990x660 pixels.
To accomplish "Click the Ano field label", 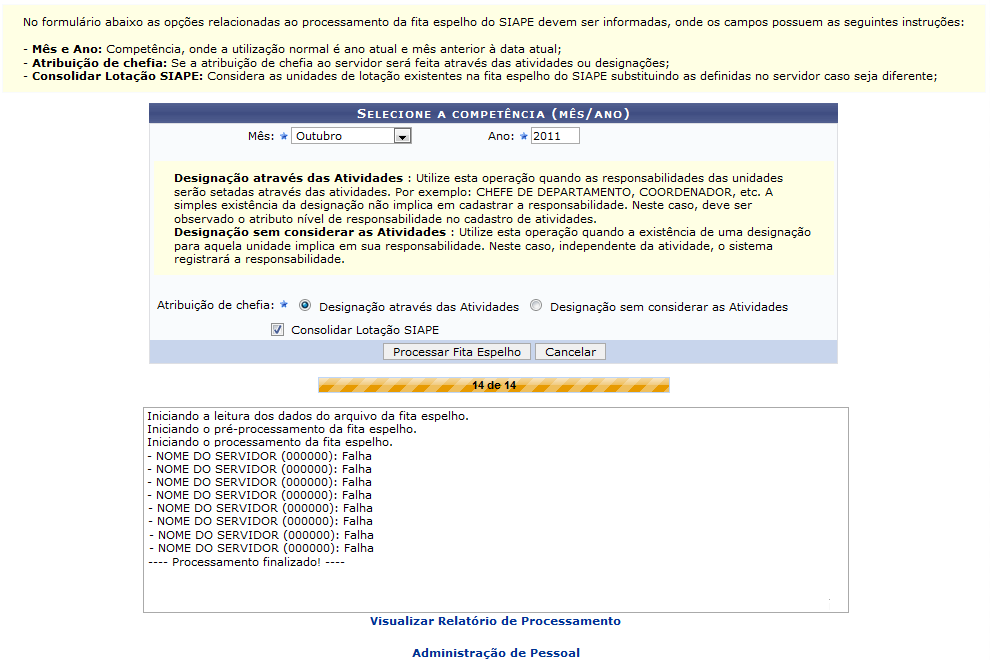I will click(500, 136).
